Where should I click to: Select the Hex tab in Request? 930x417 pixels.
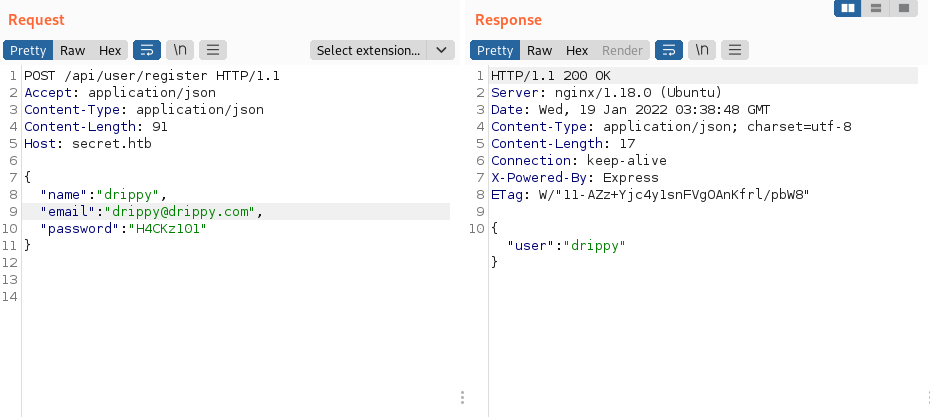click(x=109, y=50)
